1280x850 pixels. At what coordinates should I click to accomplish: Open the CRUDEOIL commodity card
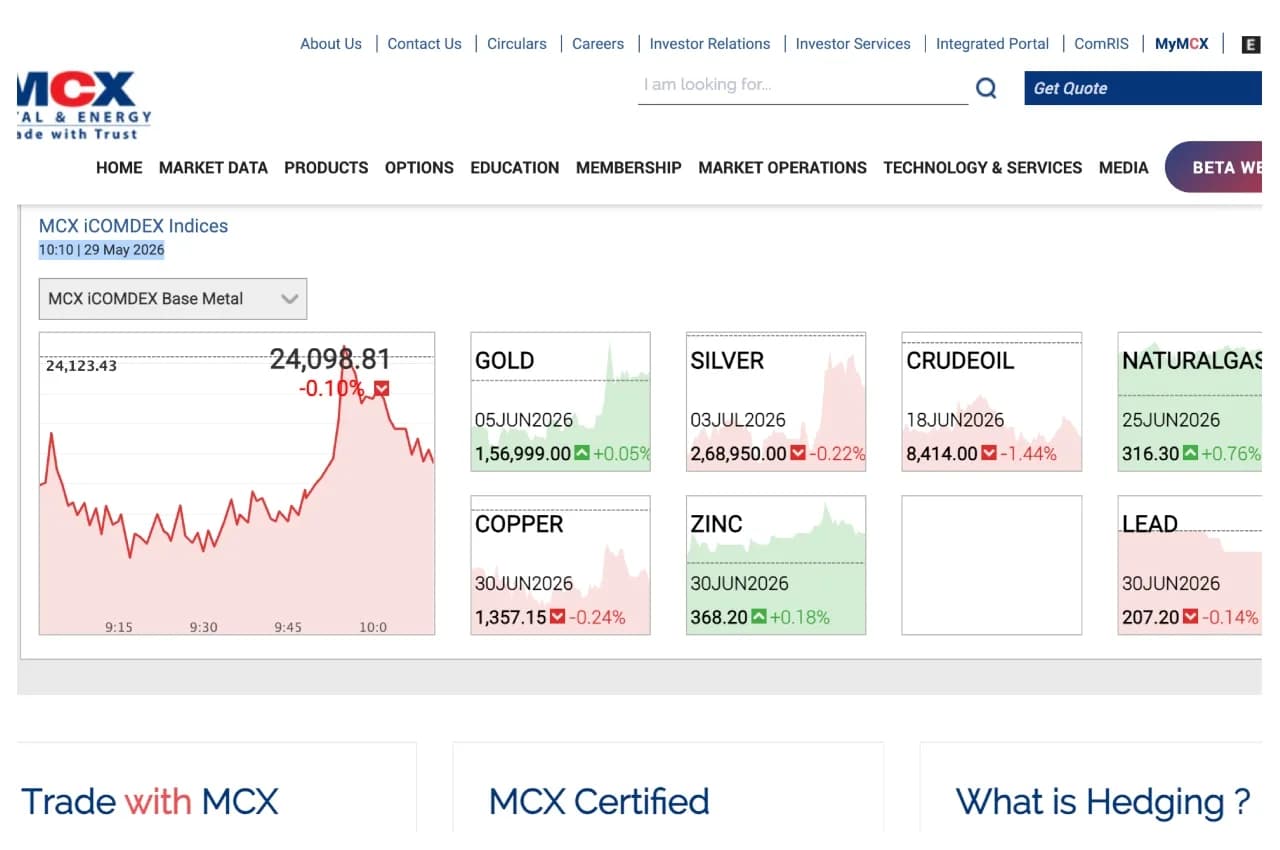(992, 402)
